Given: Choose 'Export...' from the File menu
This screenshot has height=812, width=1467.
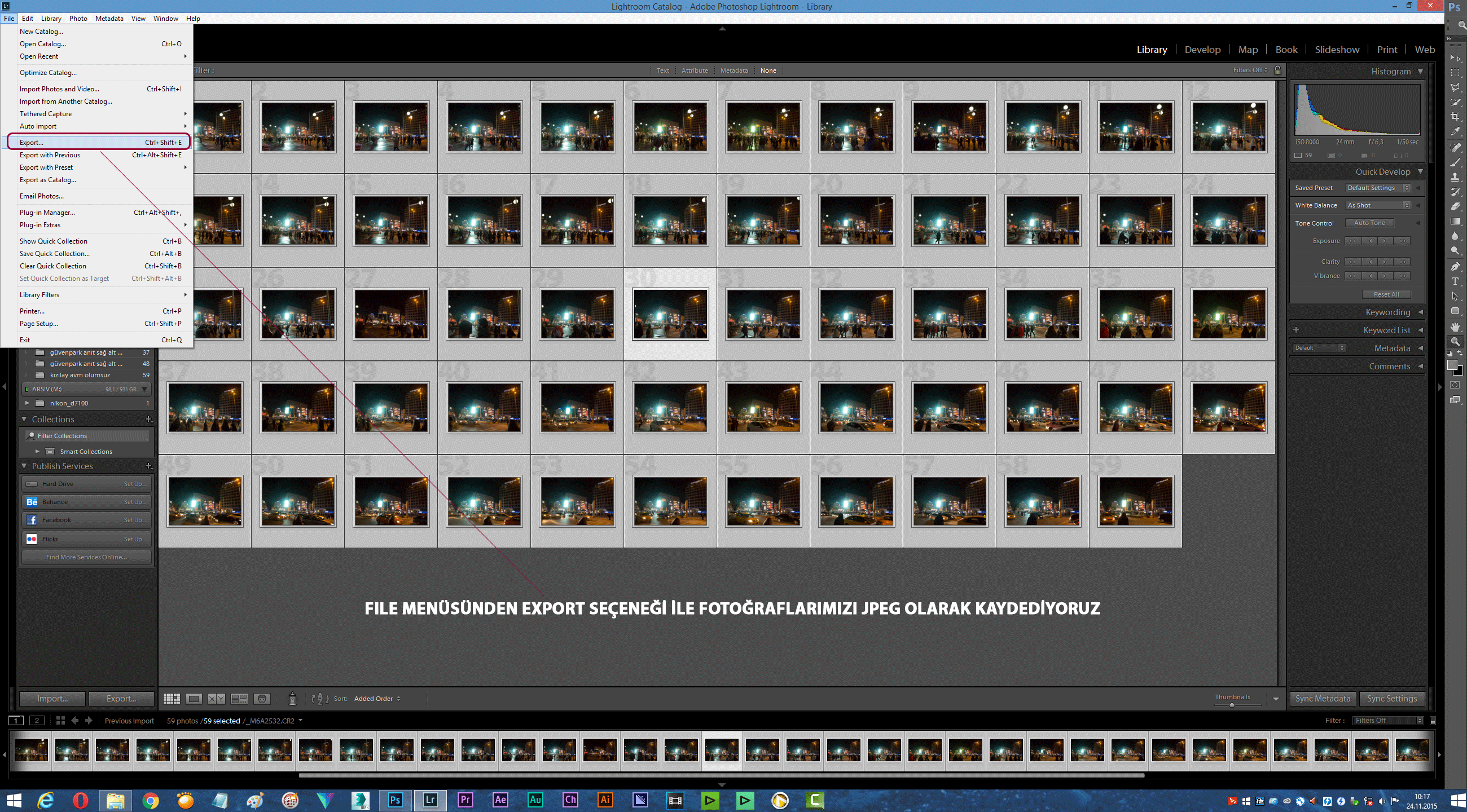Looking at the screenshot, I should tap(32, 142).
